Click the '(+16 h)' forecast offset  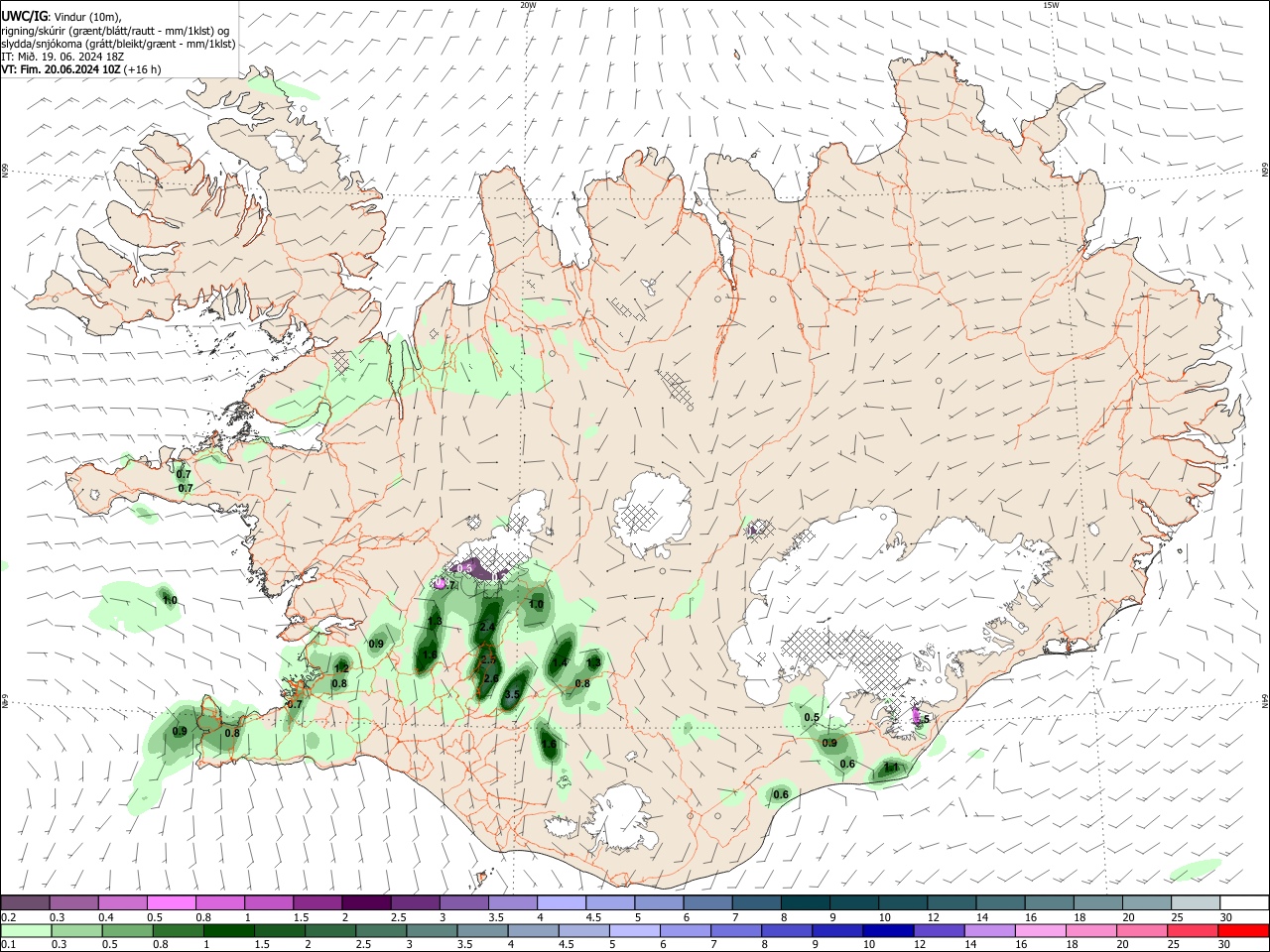click(143, 69)
